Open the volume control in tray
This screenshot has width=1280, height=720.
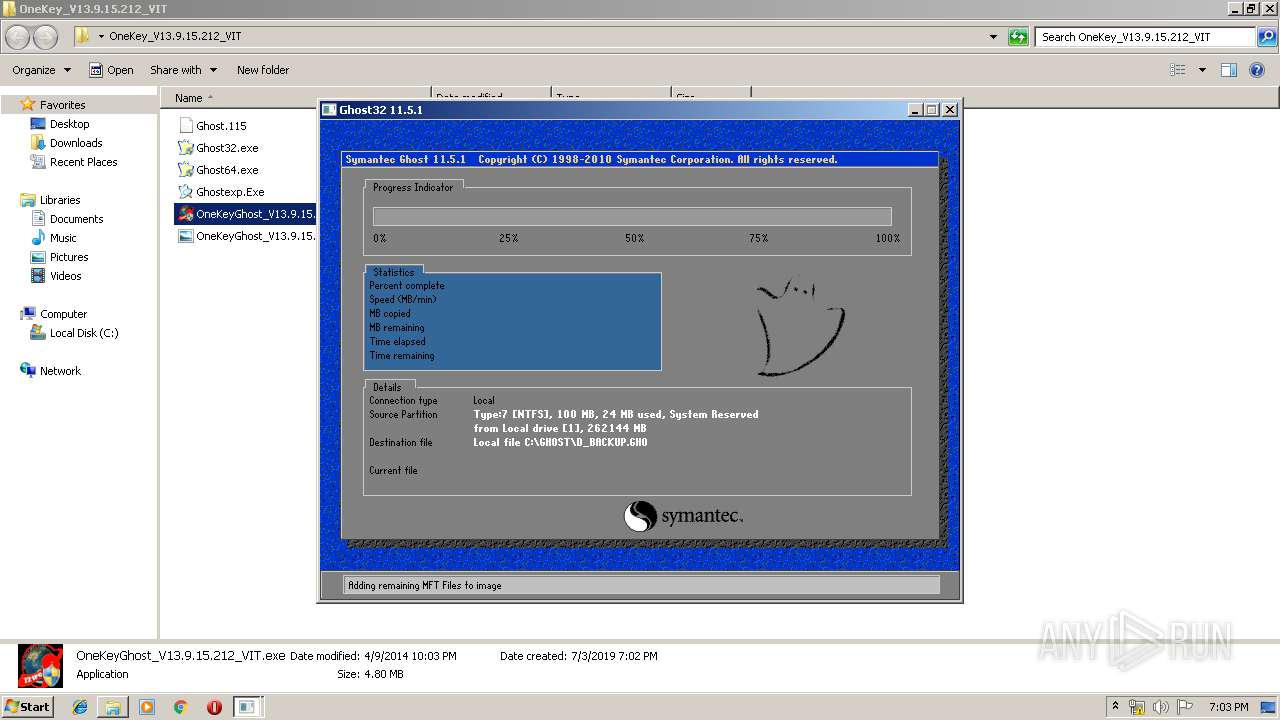pos(1162,707)
